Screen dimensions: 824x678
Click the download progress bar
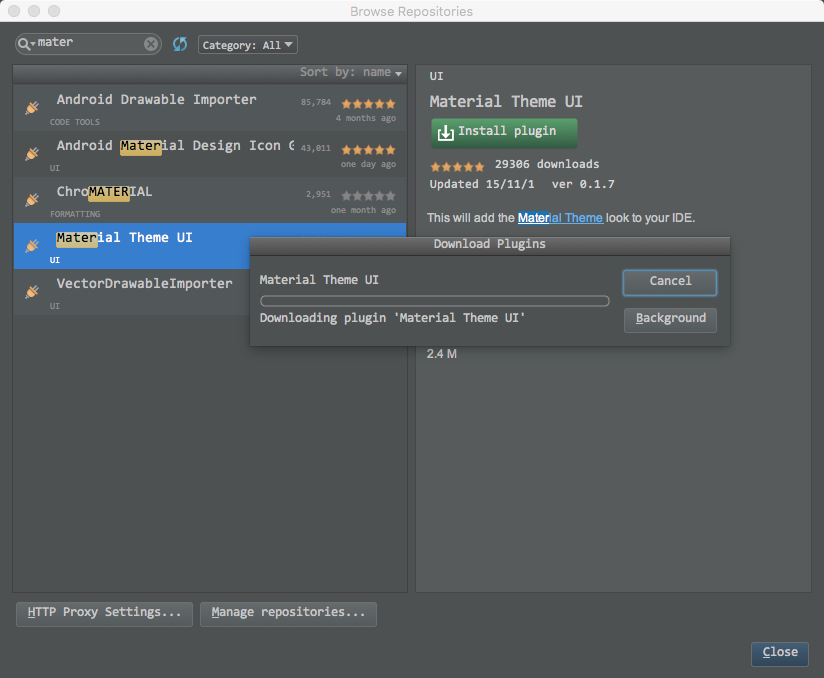[435, 301]
